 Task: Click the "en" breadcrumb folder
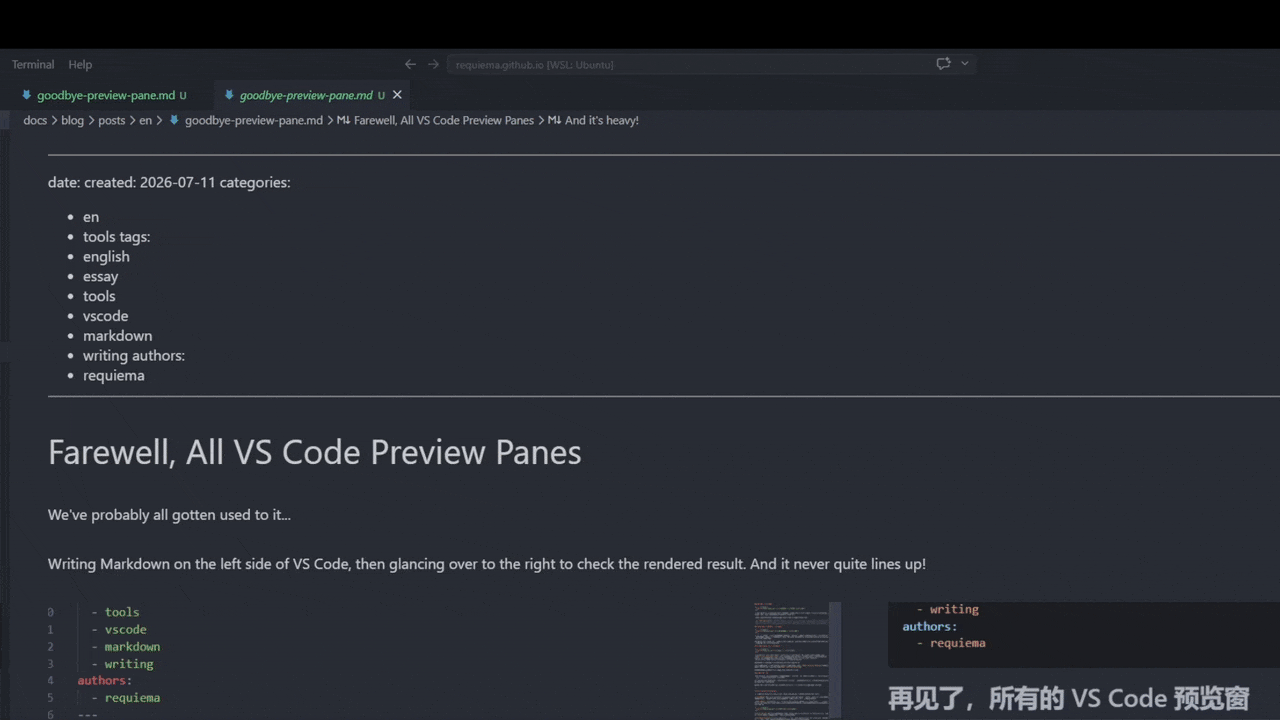(x=145, y=120)
